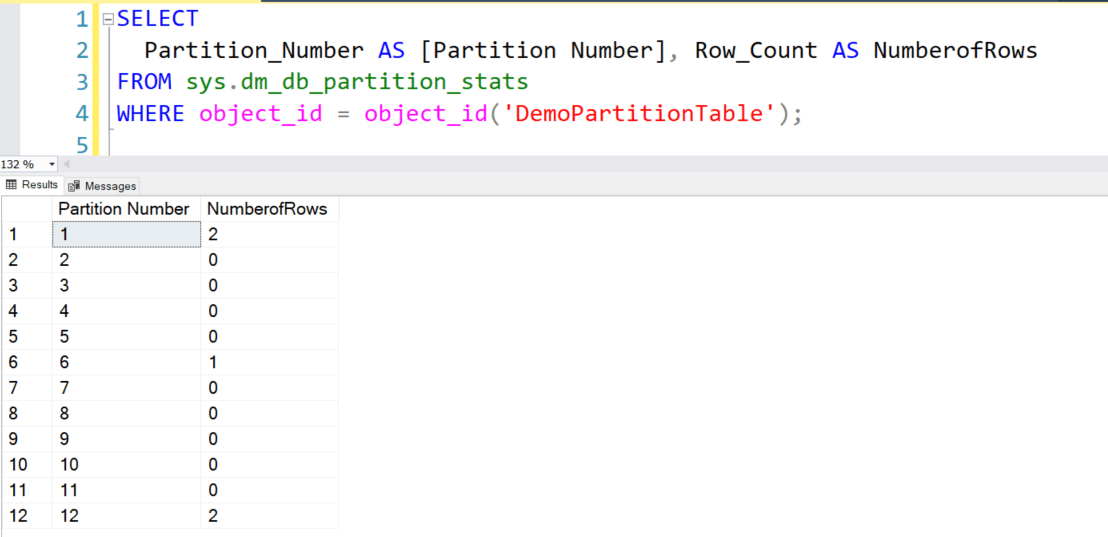Click Row_Count in the select list
The width and height of the screenshot is (1108, 537).
(755, 51)
